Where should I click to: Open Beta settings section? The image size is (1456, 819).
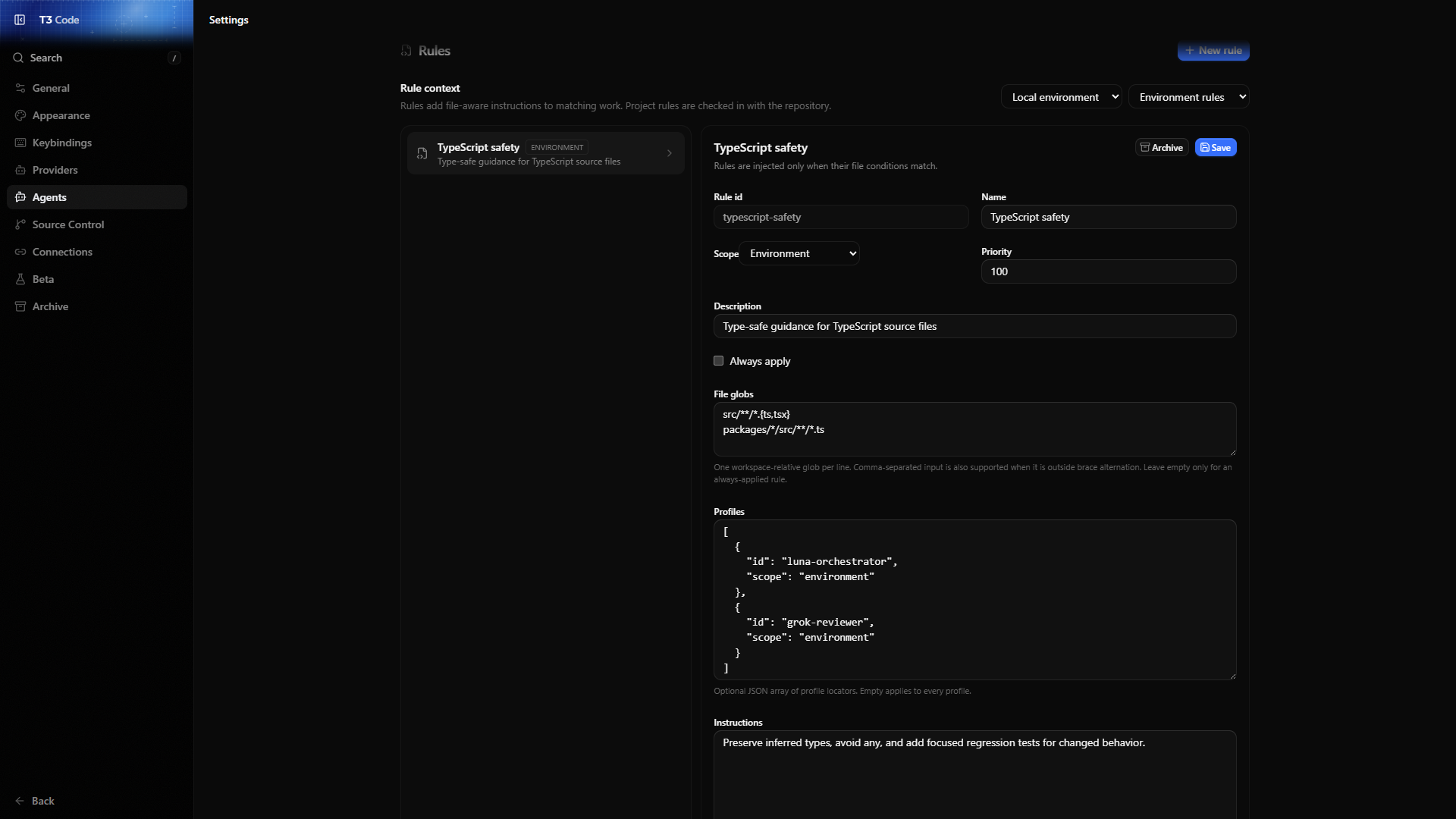pos(97,279)
